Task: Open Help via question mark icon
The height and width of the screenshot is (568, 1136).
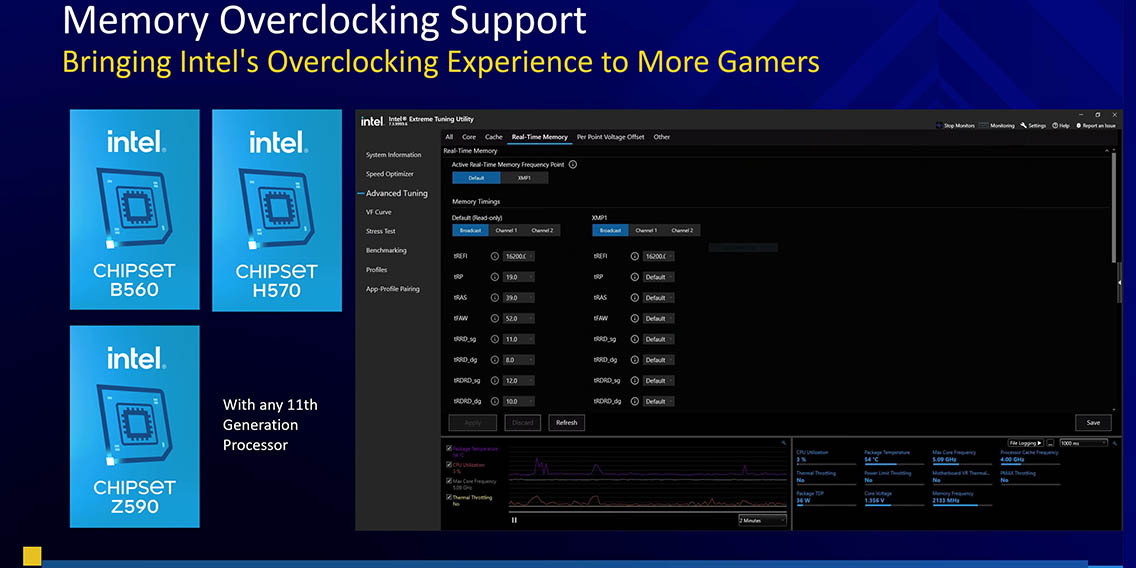Action: 1055,125
